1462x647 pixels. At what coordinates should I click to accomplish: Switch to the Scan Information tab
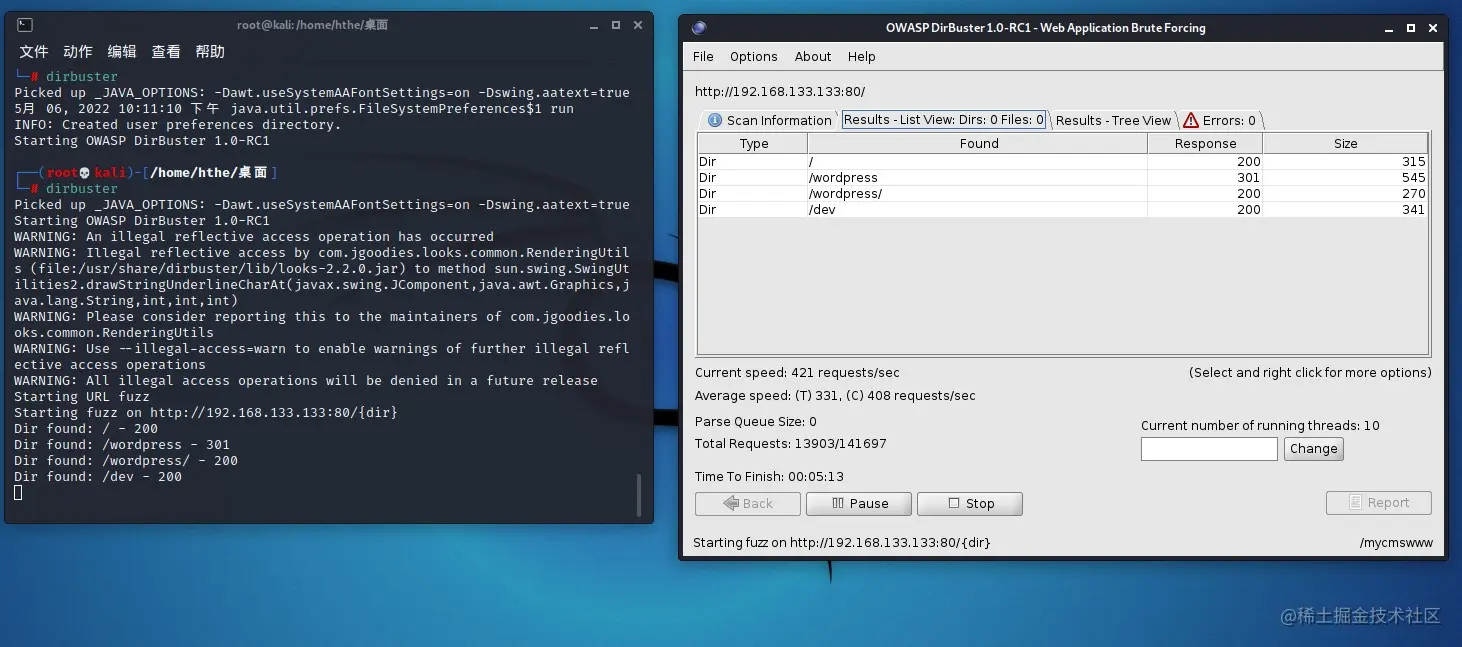pyautogui.click(x=769, y=120)
